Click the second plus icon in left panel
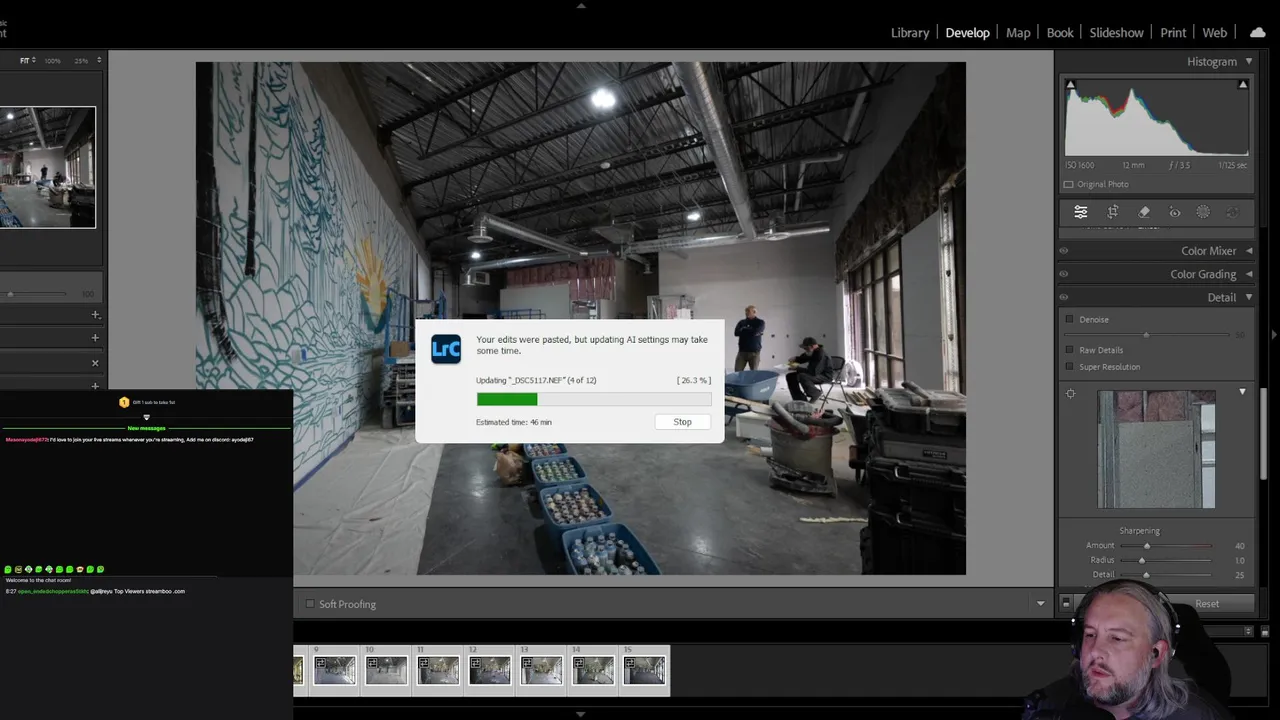Image resolution: width=1280 pixels, height=720 pixels. pos(95,338)
